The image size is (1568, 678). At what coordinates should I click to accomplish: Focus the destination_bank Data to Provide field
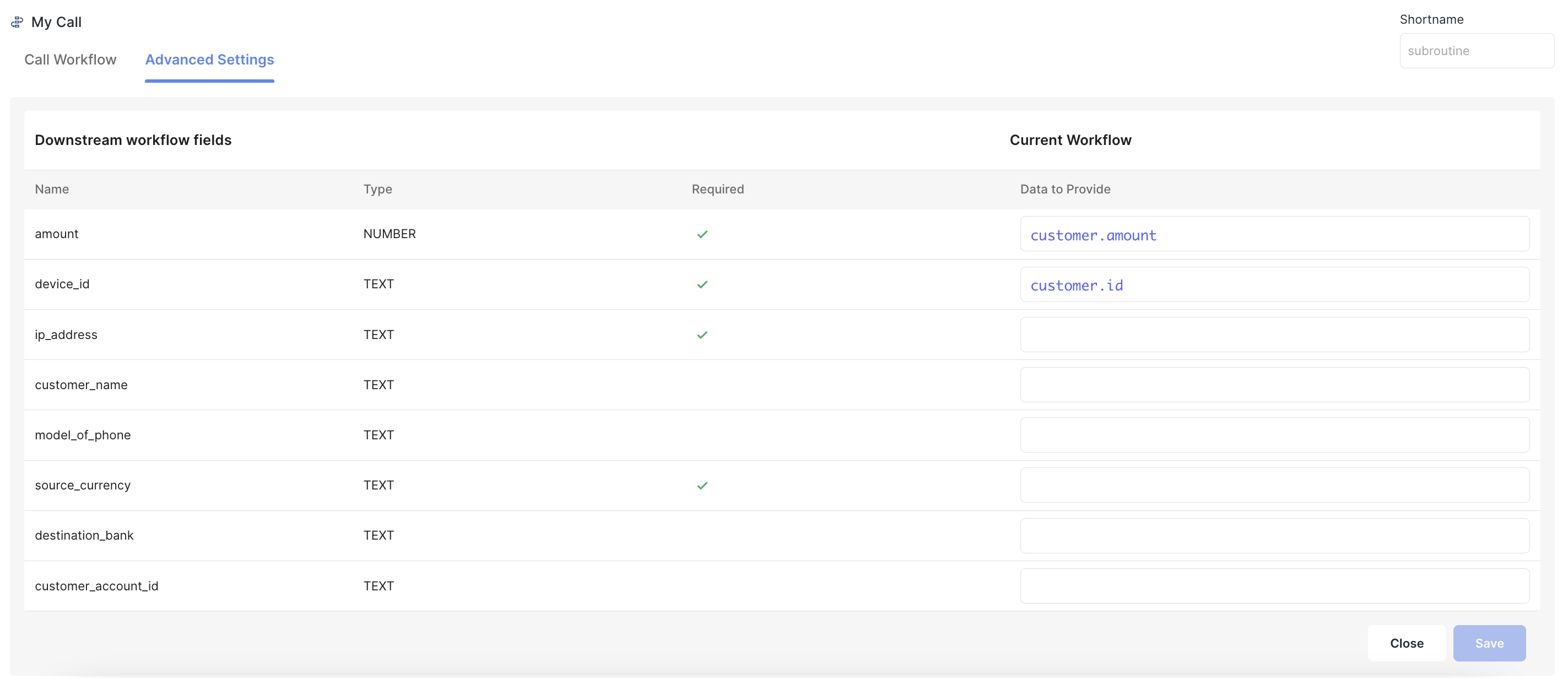pyautogui.click(x=1274, y=535)
